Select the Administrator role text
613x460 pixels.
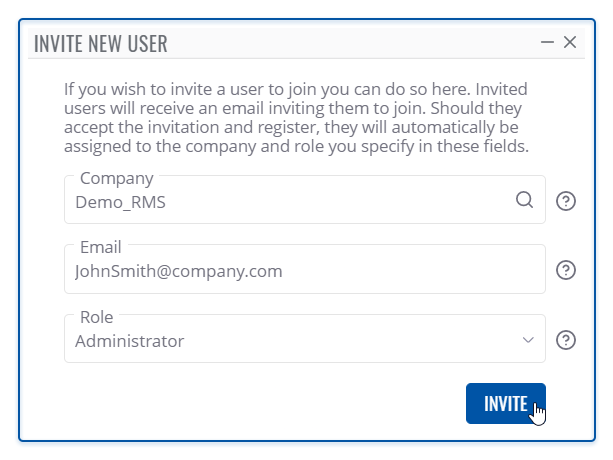click(130, 341)
